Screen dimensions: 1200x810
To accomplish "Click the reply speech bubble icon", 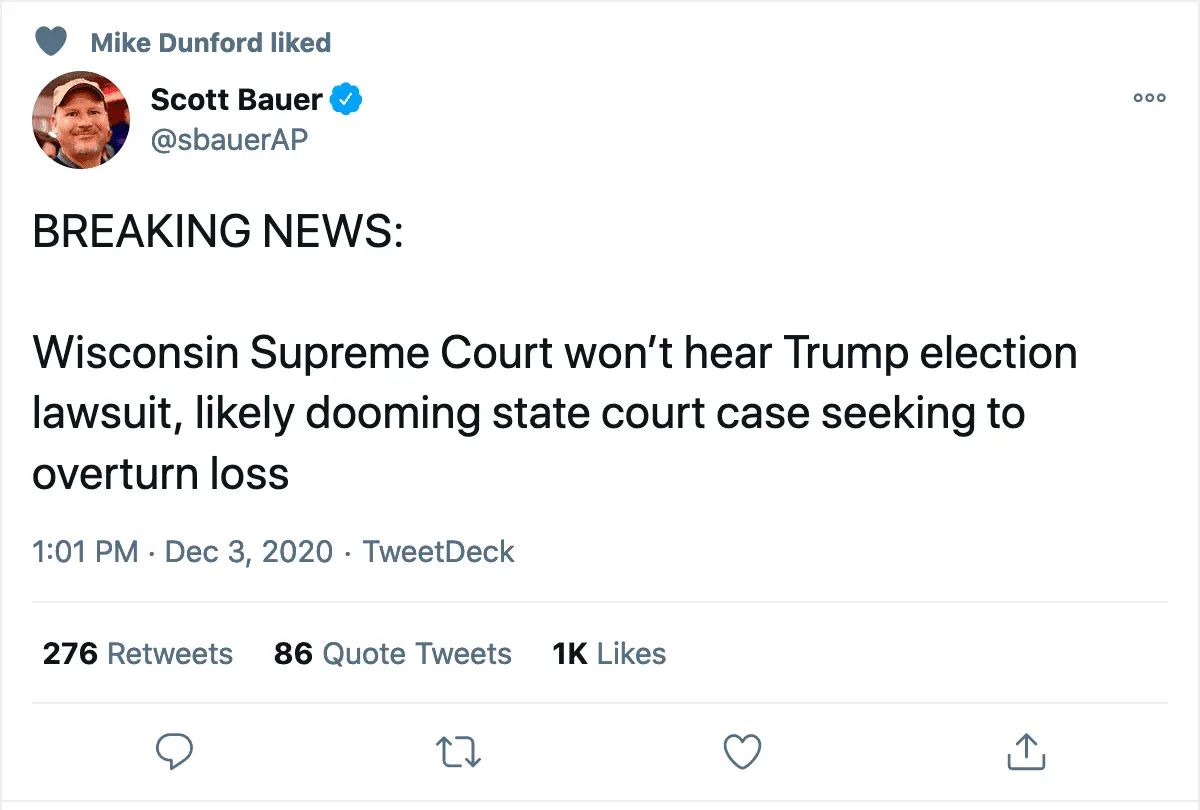I will tap(174, 752).
